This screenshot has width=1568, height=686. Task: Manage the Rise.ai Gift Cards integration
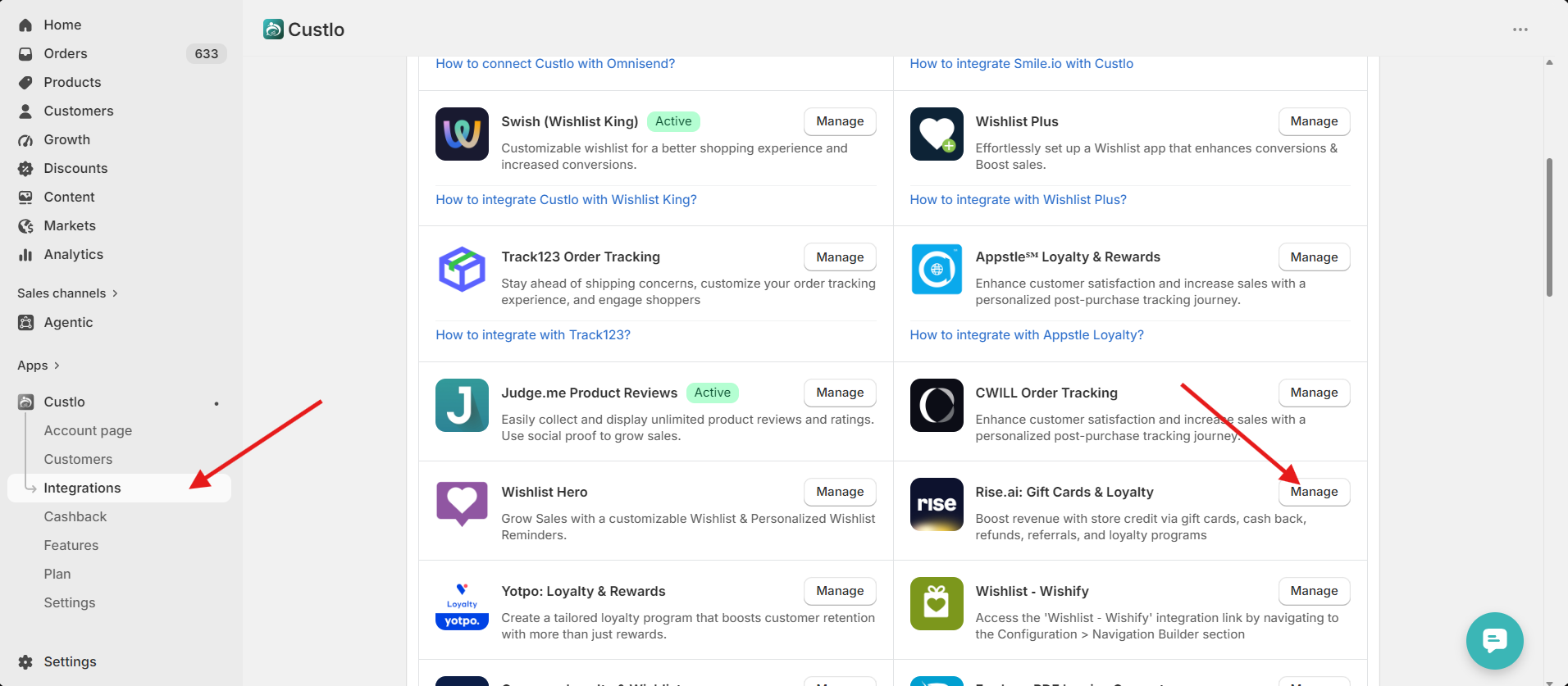[x=1314, y=492]
